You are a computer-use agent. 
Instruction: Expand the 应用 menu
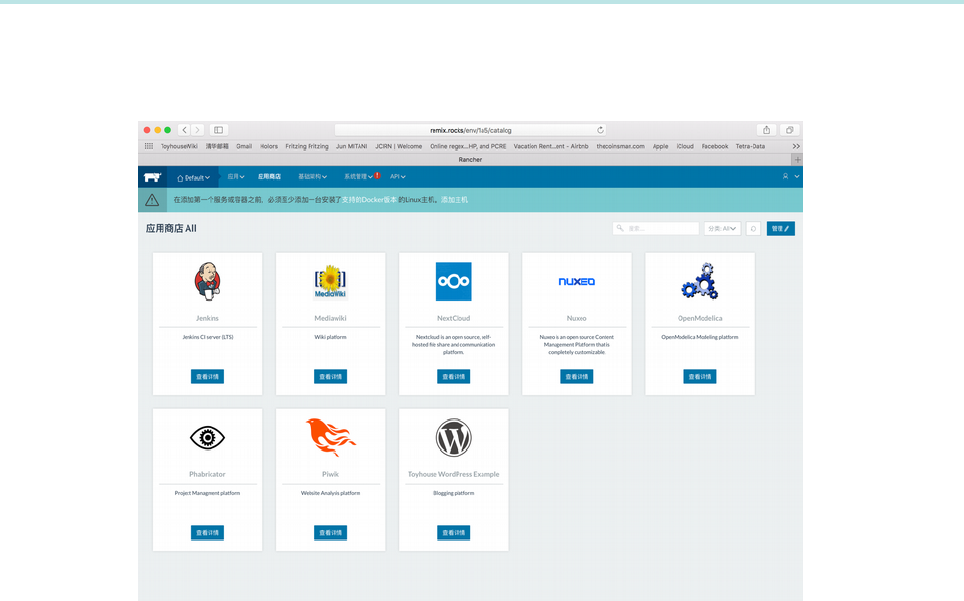[236, 176]
